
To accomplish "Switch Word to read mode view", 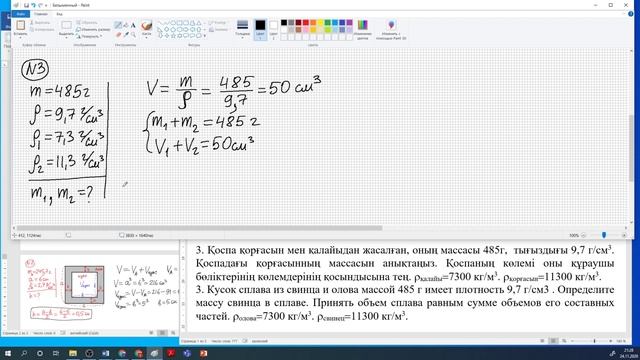I will (542, 341).
